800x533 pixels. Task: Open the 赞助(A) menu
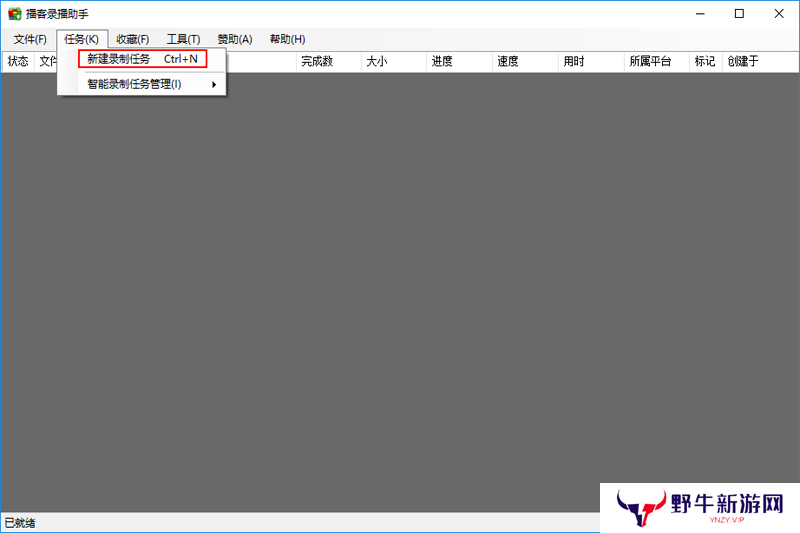coord(235,39)
